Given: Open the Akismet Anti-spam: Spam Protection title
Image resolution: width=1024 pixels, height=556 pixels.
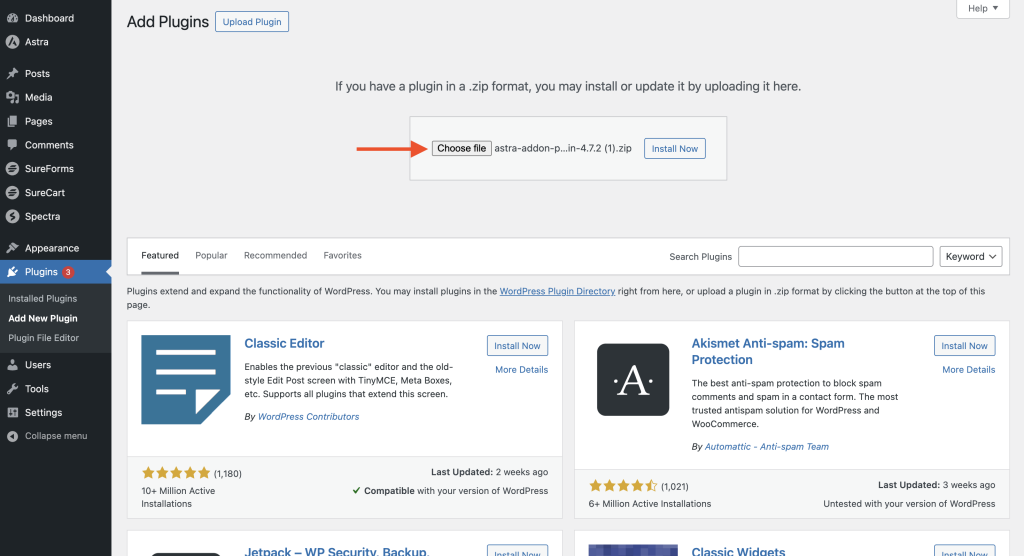Looking at the screenshot, I should click(768, 352).
